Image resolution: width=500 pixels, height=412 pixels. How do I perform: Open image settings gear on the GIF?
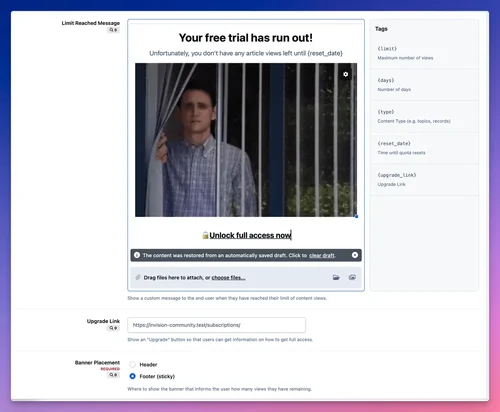[346, 74]
